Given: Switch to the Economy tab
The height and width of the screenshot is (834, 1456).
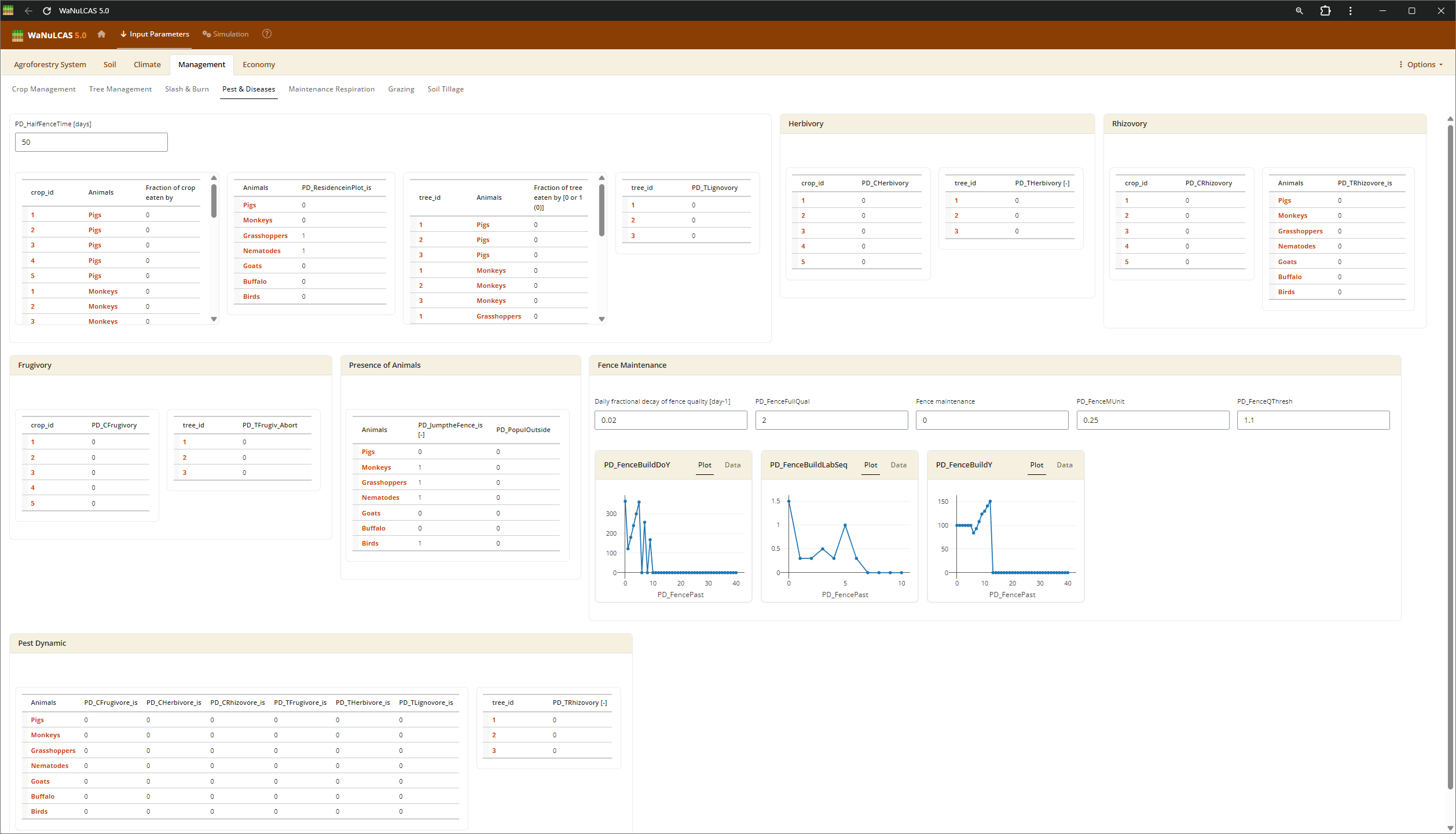Looking at the screenshot, I should [x=258, y=65].
